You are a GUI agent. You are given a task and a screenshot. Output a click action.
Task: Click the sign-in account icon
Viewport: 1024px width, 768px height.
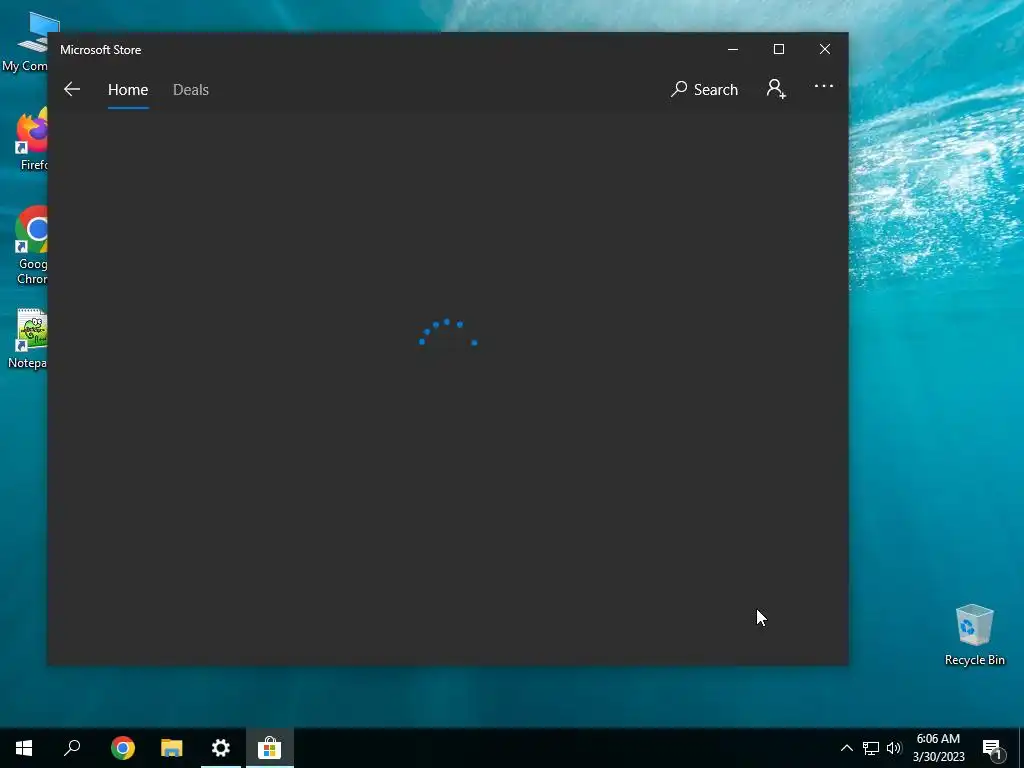[x=776, y=89]
